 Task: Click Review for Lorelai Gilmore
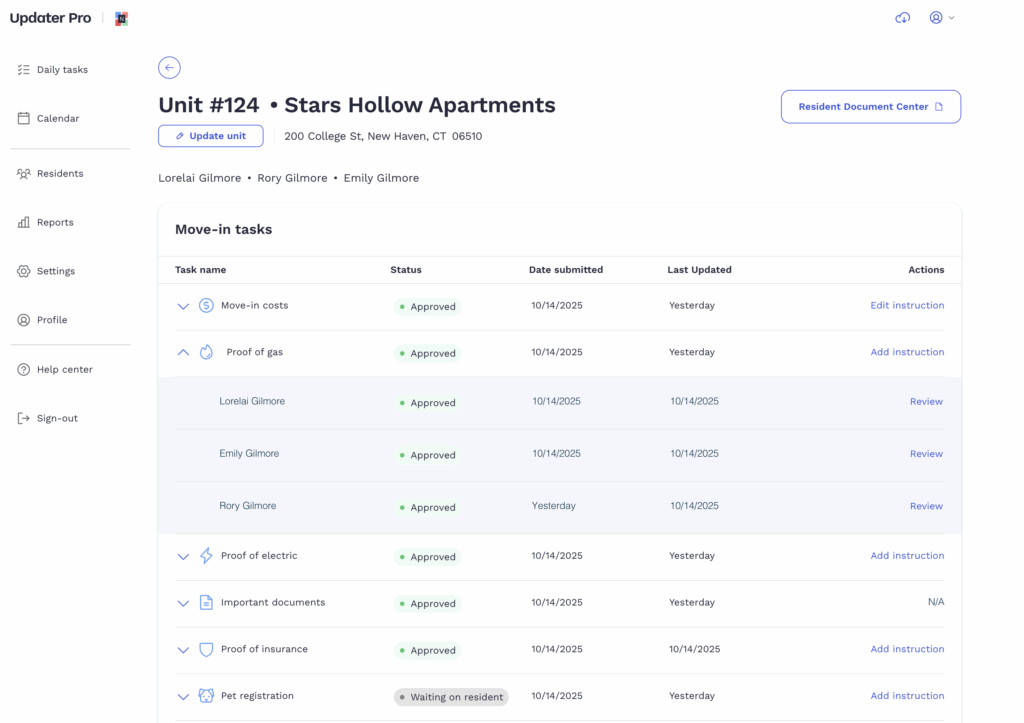click(926, 402)
